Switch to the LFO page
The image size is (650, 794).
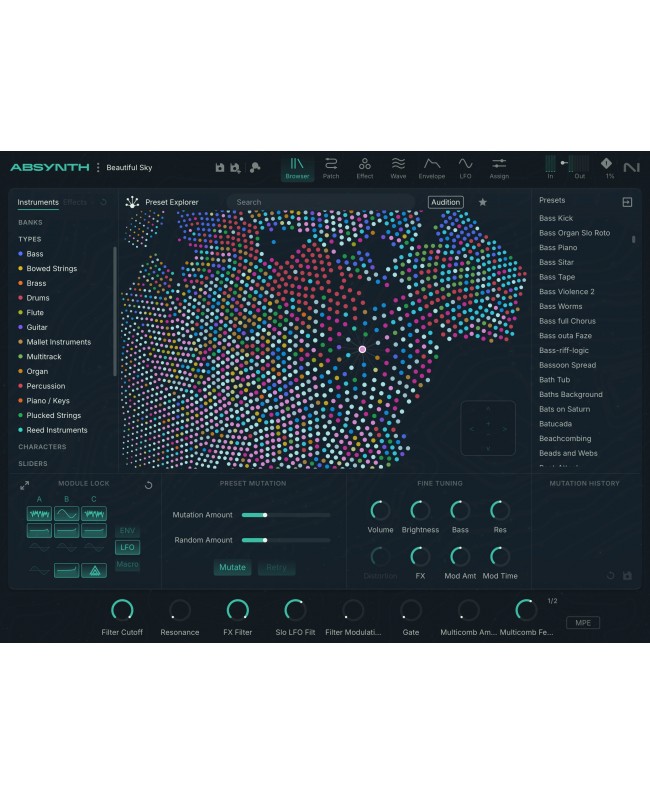click(x=465, y=169)
